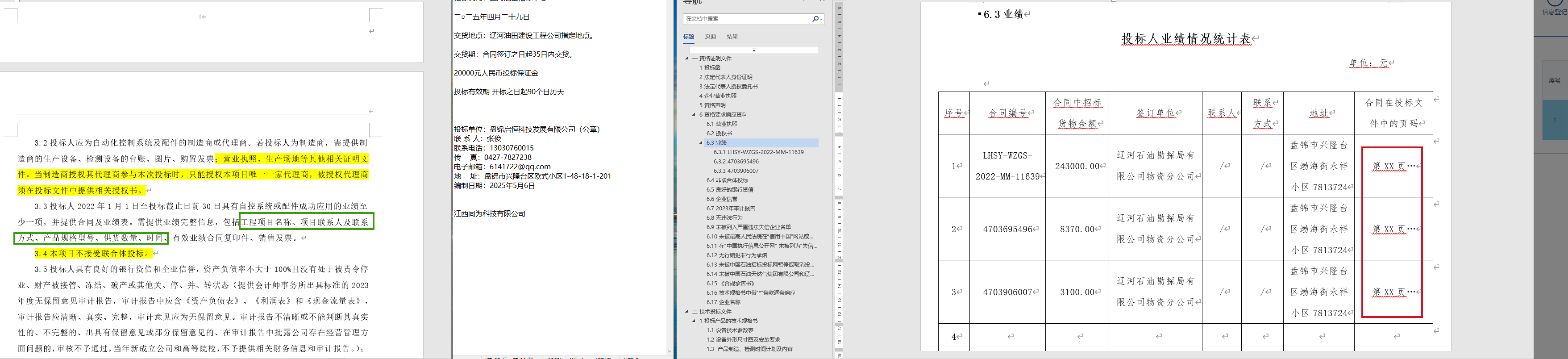This screenshot has height=359, width=1568.
Task: Switch to the 结果 tab in navigation pane
Action: tap(732, 37)
